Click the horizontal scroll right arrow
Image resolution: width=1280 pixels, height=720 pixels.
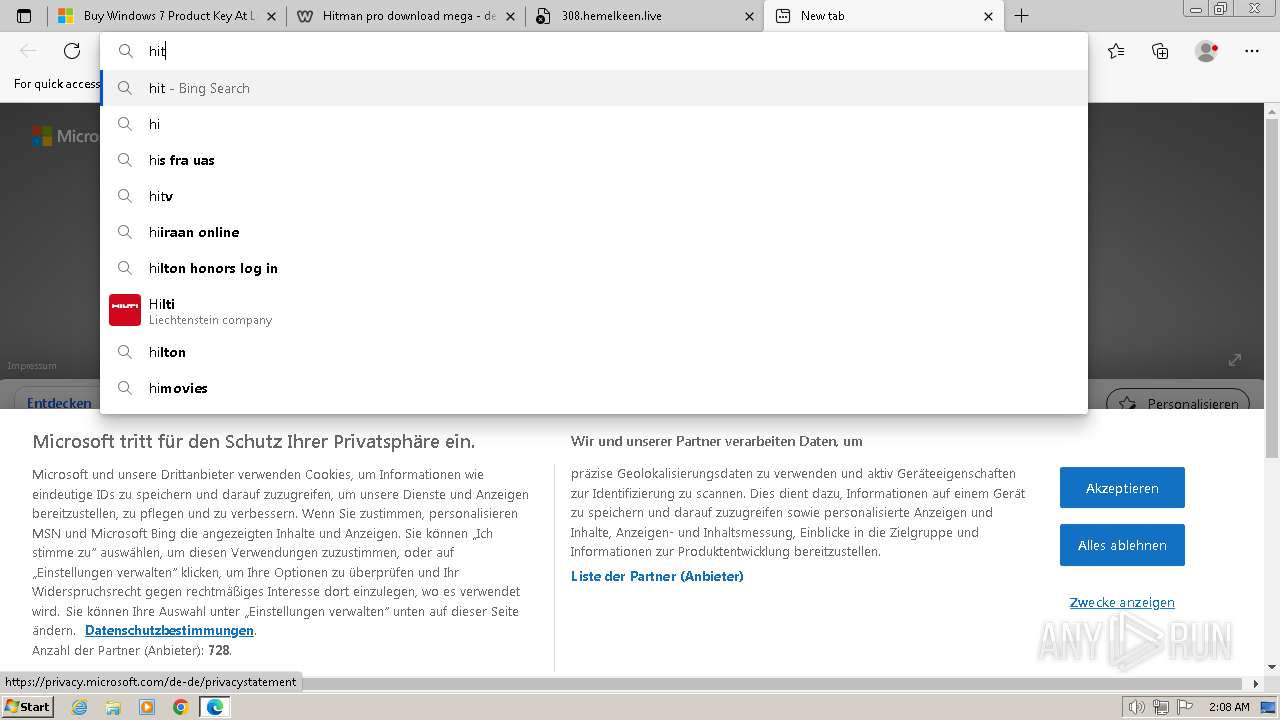tap(1257, 684)
